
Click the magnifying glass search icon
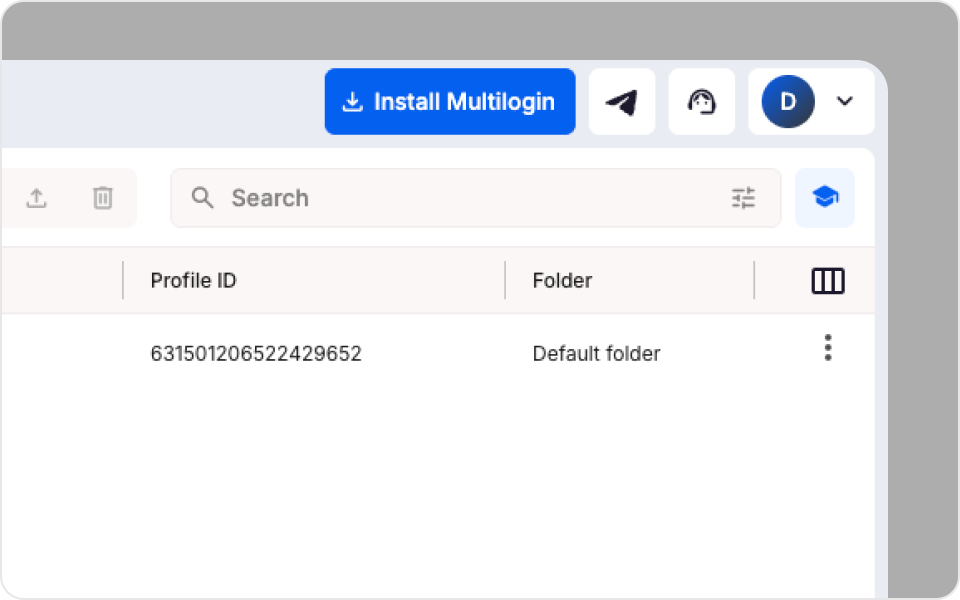point(202,198)
